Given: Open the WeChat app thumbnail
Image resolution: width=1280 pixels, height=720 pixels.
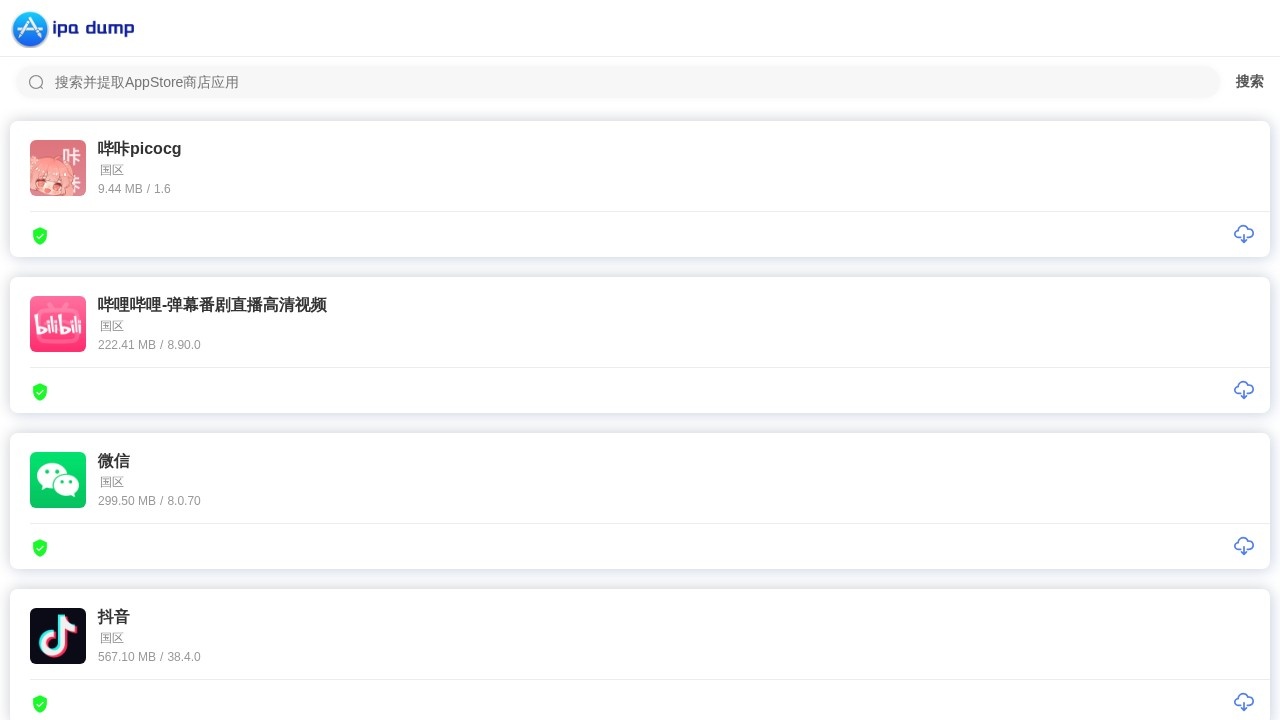Looking at the screenshot, I should (58, 480).
